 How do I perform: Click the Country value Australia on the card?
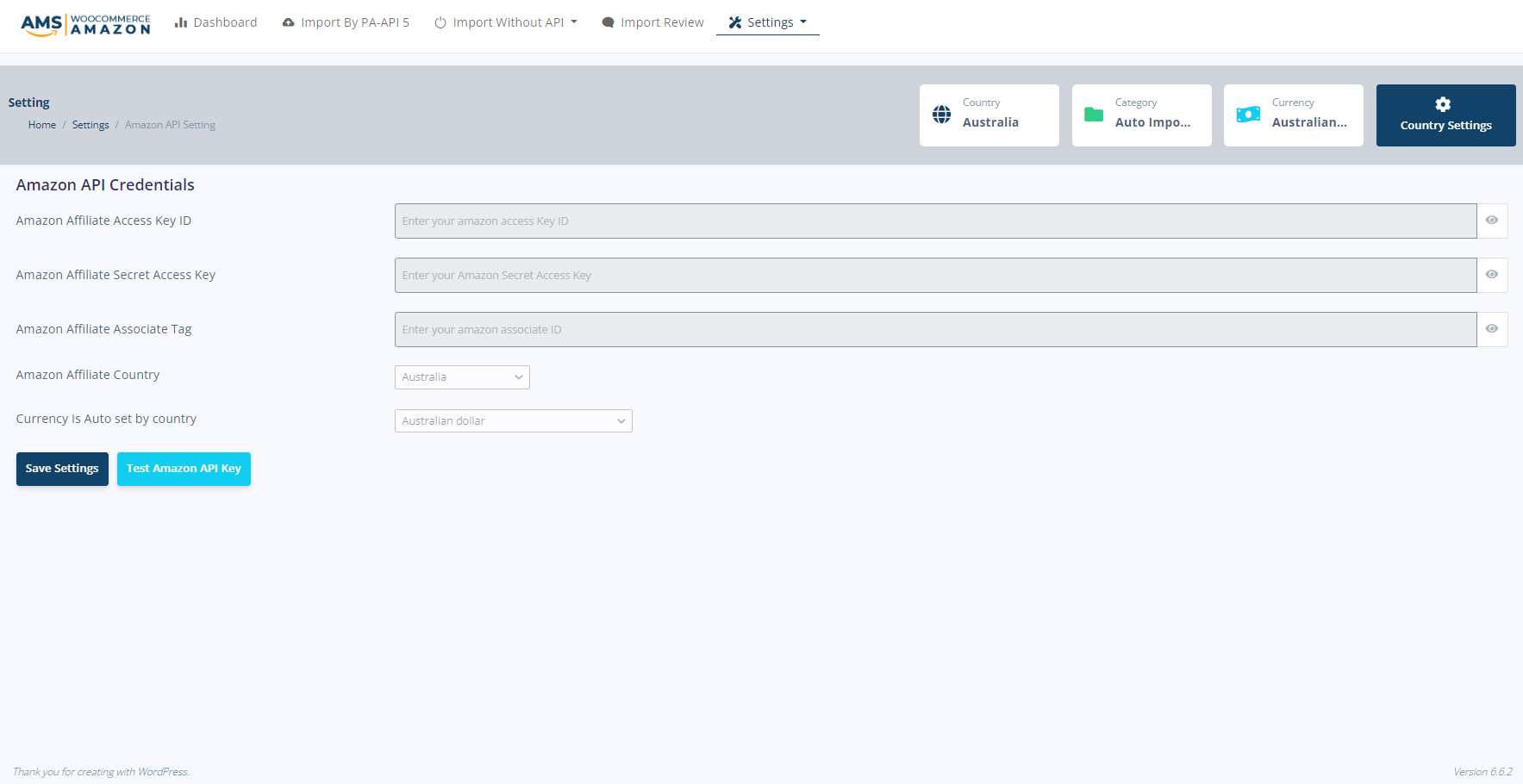(990, 122)
